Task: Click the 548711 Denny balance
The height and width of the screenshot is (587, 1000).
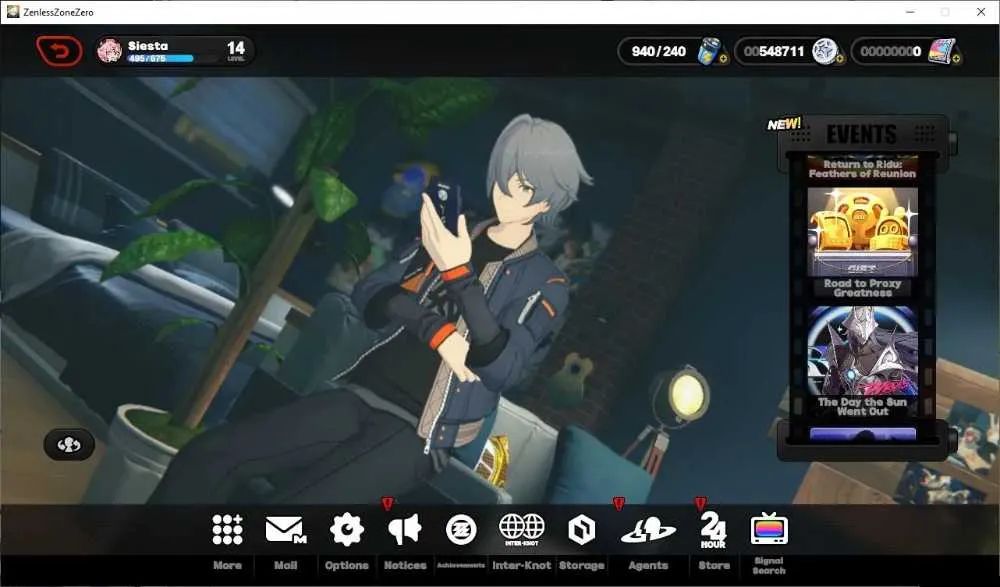Action: [x=774, y=51]
